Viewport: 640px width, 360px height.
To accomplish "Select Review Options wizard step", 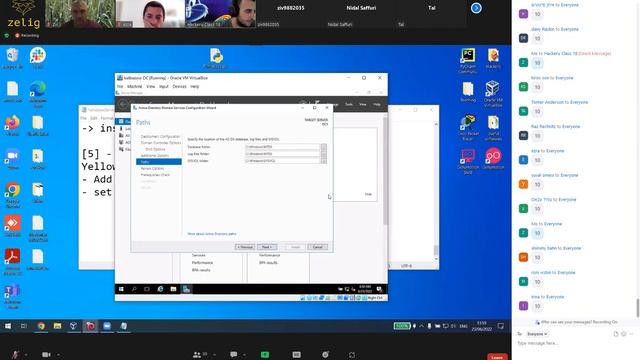I will [152, 168].
